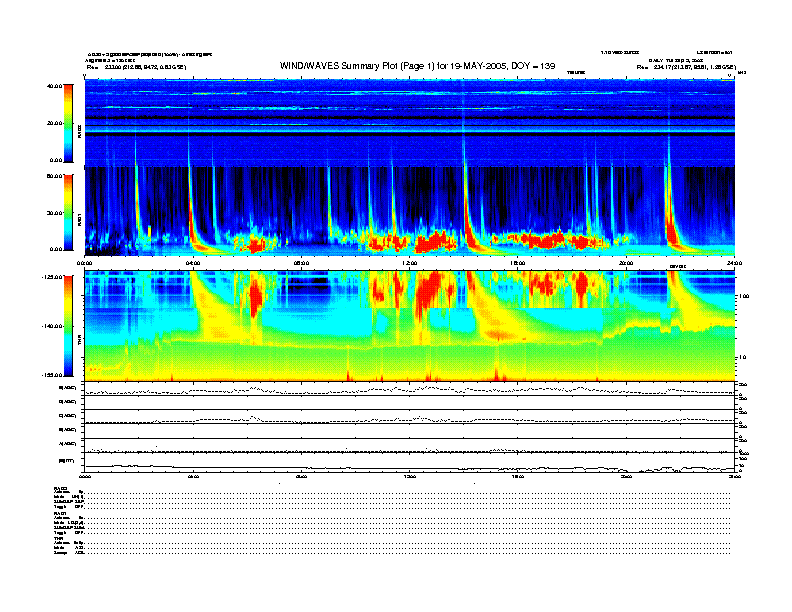The height and width of the screenshot is (612, 792).
Task: Click the 10 tick on TNR right axis
Action: (744, 358)
